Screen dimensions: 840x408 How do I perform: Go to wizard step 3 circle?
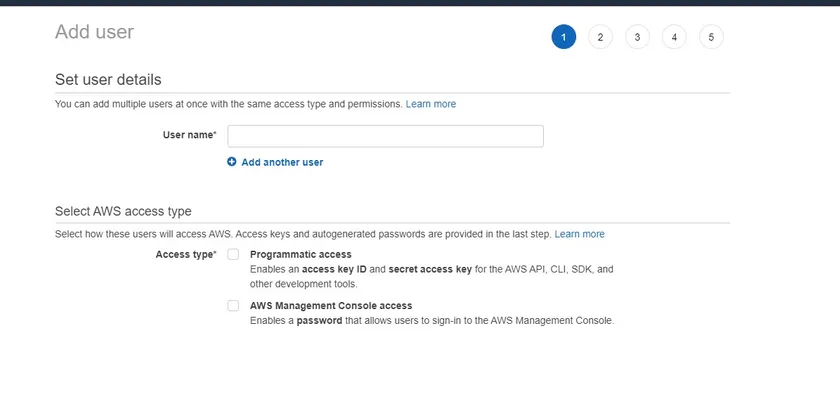pyautogui.click(x=638, y=37)
